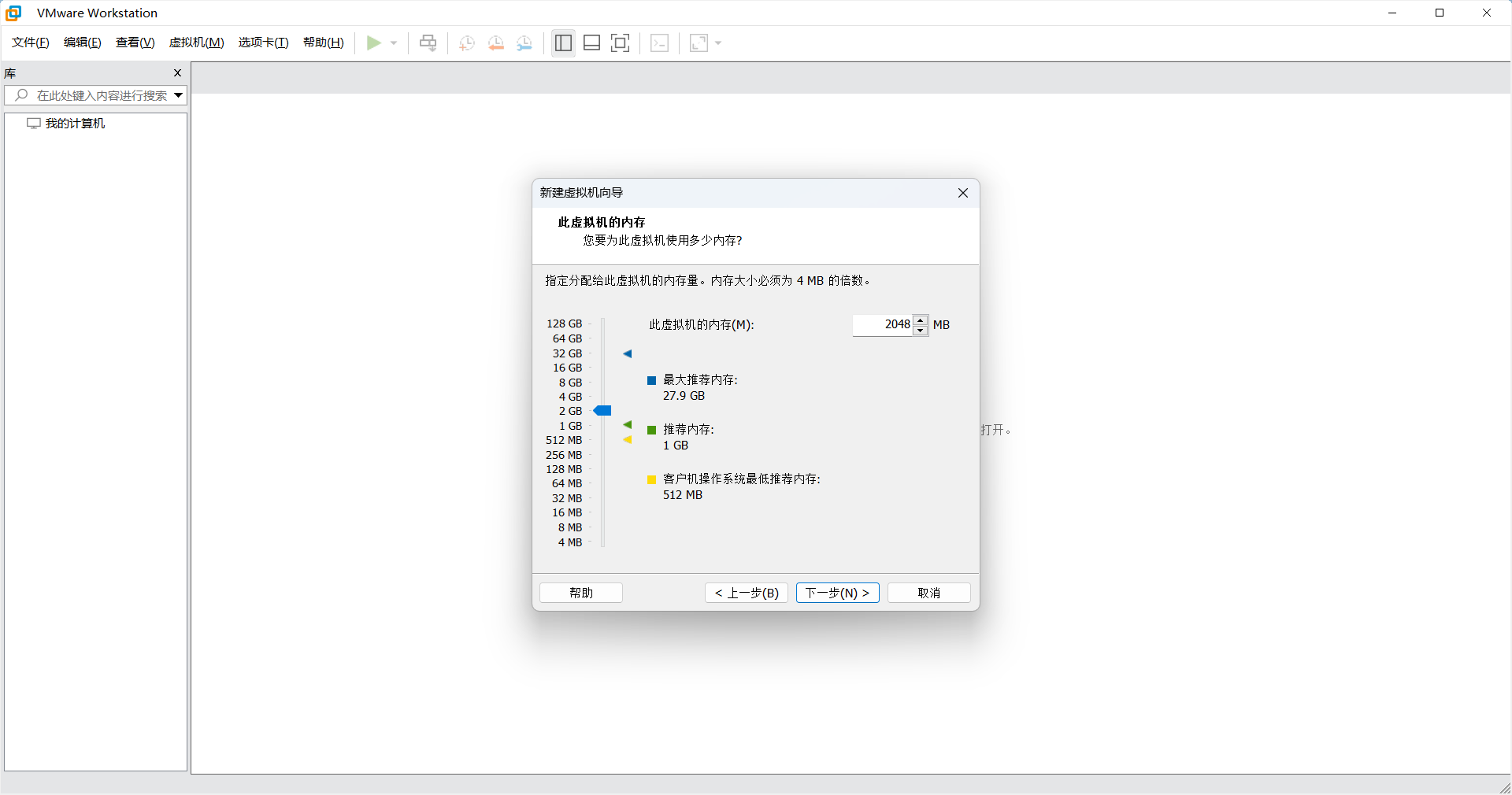The height and width of the screenshot is (795, 1512).
Task: Click the VMware Workstation logo in title bar
Action: [x=13, y=13]
